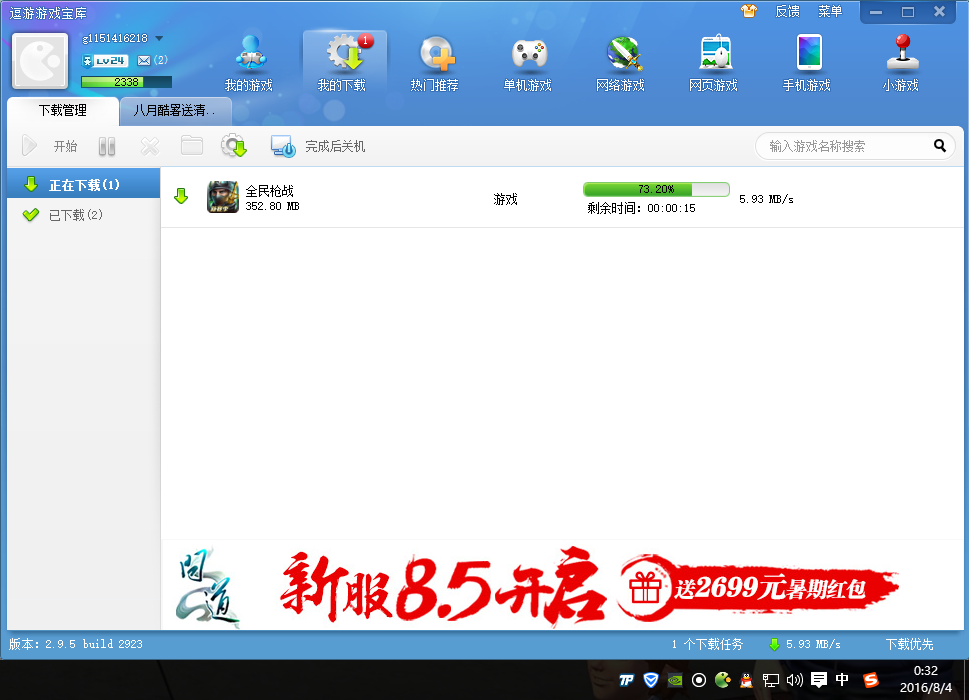
Task: Click the green pac-man tray icon
Action: (722, 680)
